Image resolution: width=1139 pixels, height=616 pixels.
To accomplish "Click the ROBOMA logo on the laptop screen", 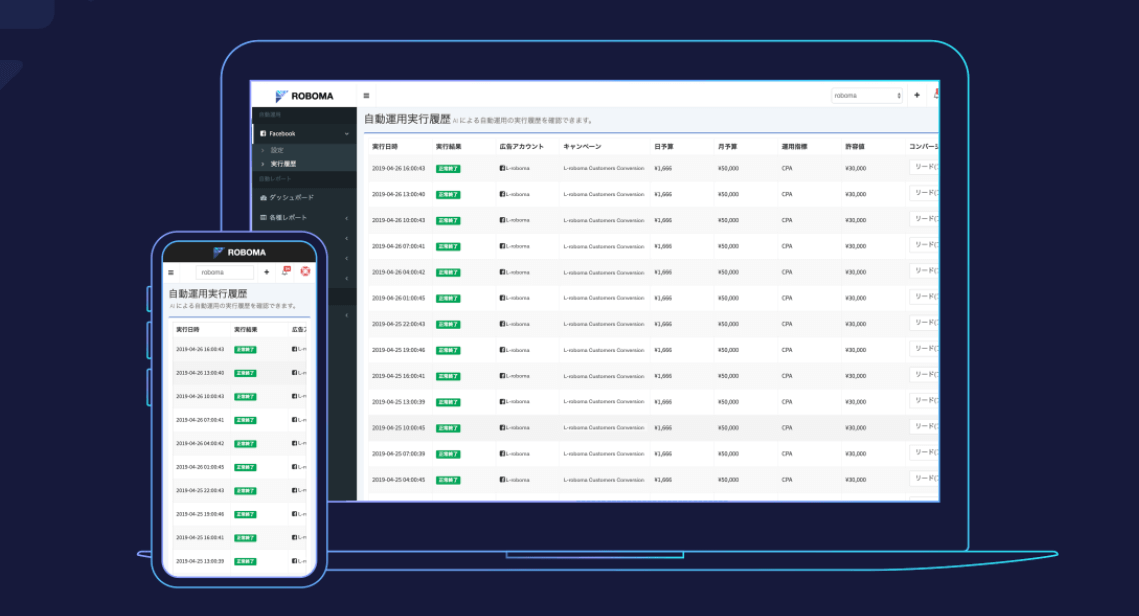I will [x=304, y=96].
